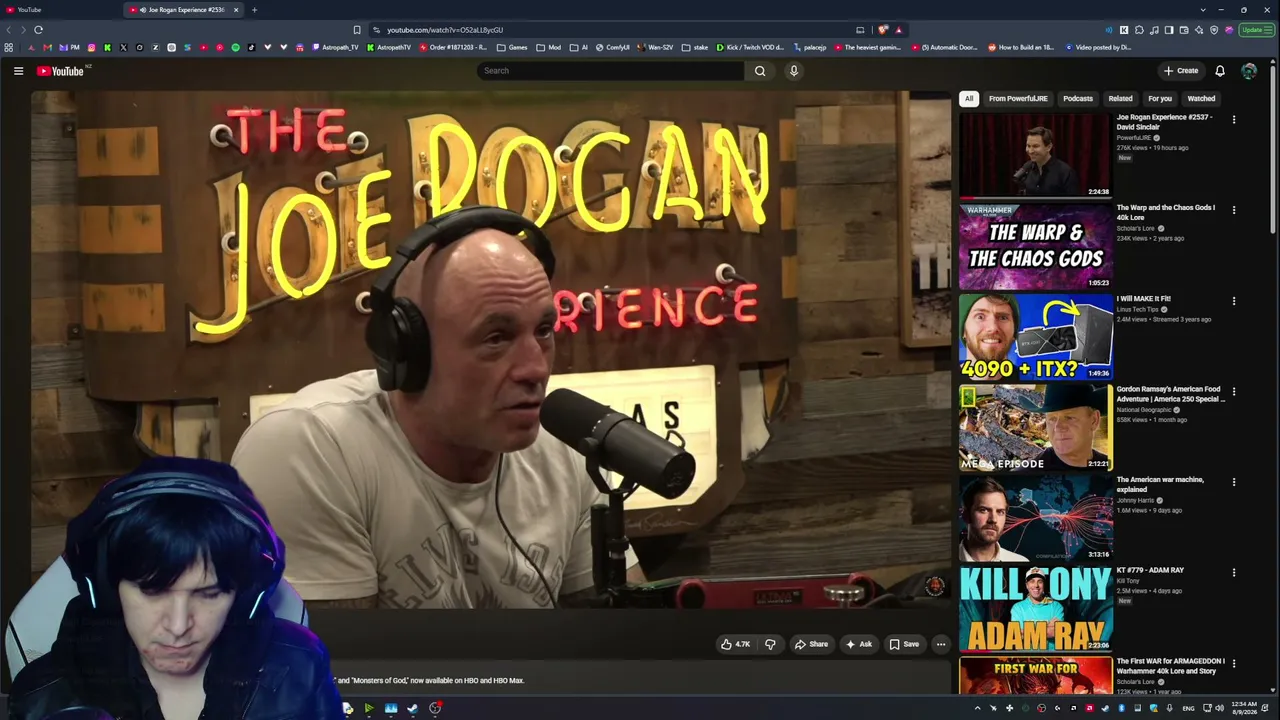
Task: Open more actions ellipsis under the video
Action: tap(940, 644)
